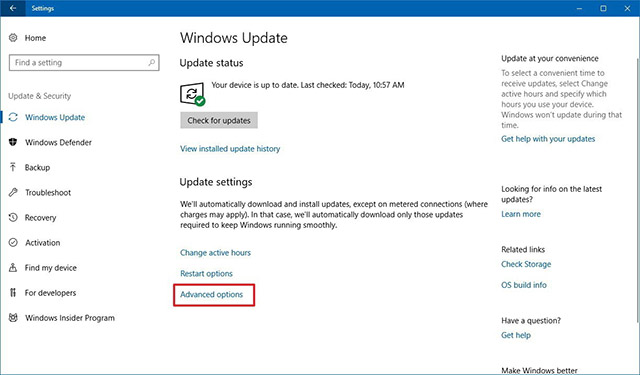The height and width of the screenshot is (375, 640).
Task: Click the 'Have a question?' text
Action: coord(531,321)
